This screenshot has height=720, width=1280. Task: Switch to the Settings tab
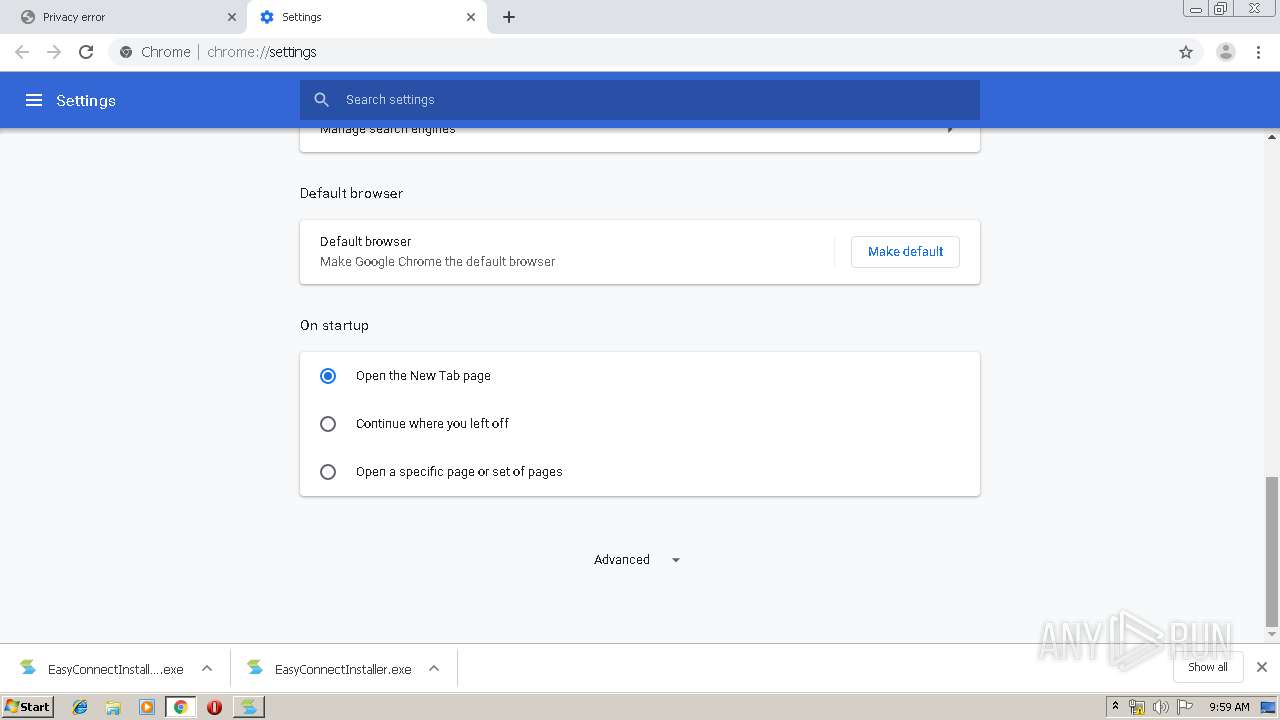click(x=365, y=17)
